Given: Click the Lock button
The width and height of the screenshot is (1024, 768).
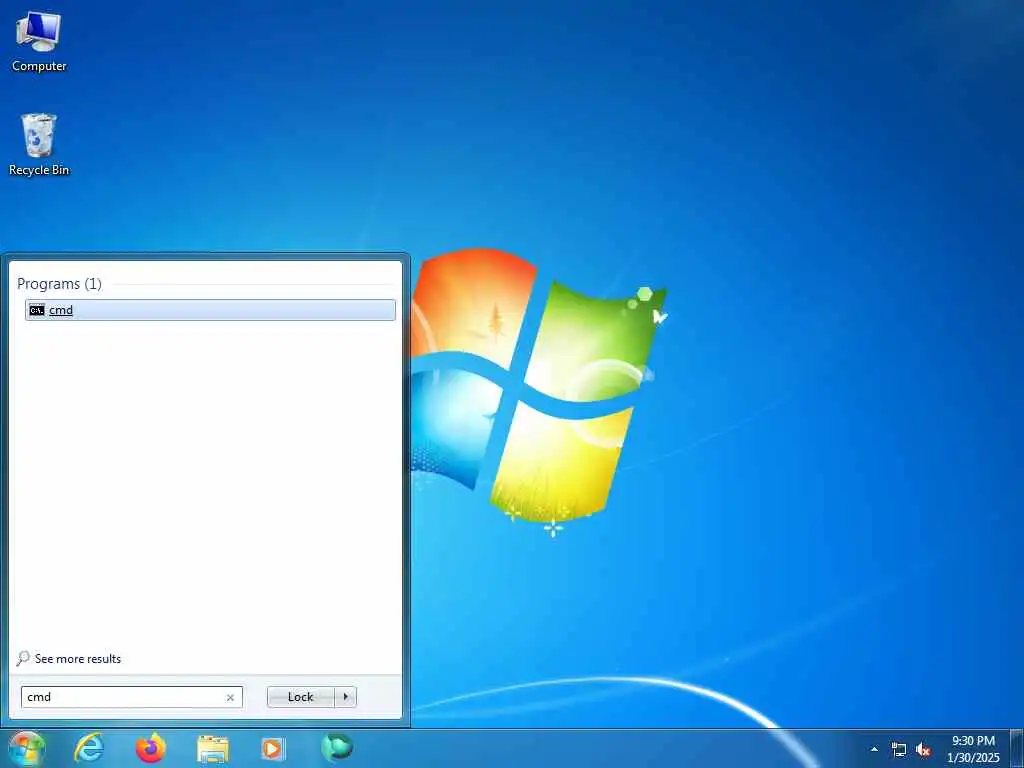Looking at the screenshot, I should [x=300, y=697].
